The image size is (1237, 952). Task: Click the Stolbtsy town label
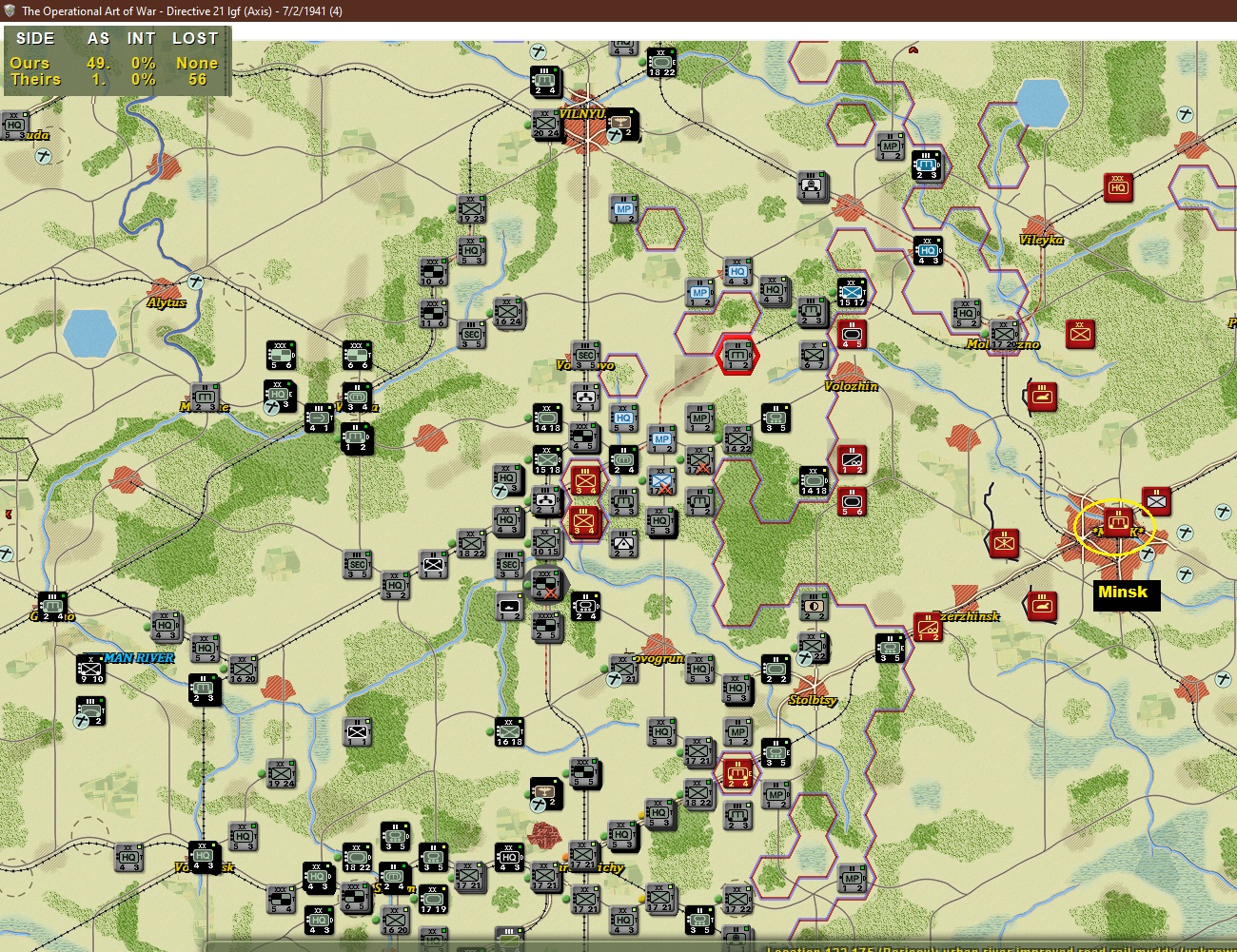[x=814, y=700]
